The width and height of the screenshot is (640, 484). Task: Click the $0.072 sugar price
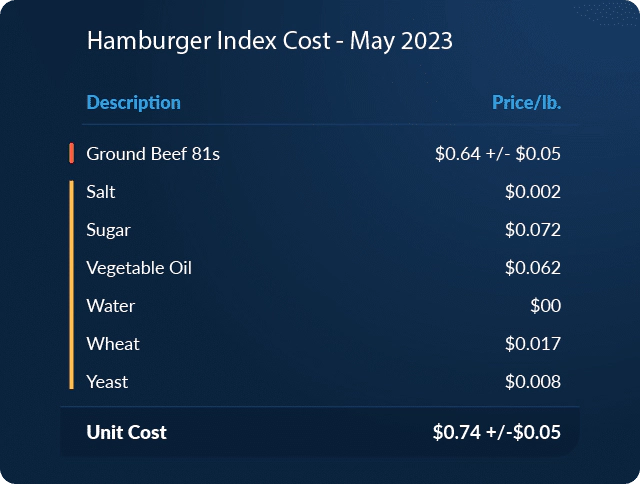pyautogui.click(x=532, y=230)
